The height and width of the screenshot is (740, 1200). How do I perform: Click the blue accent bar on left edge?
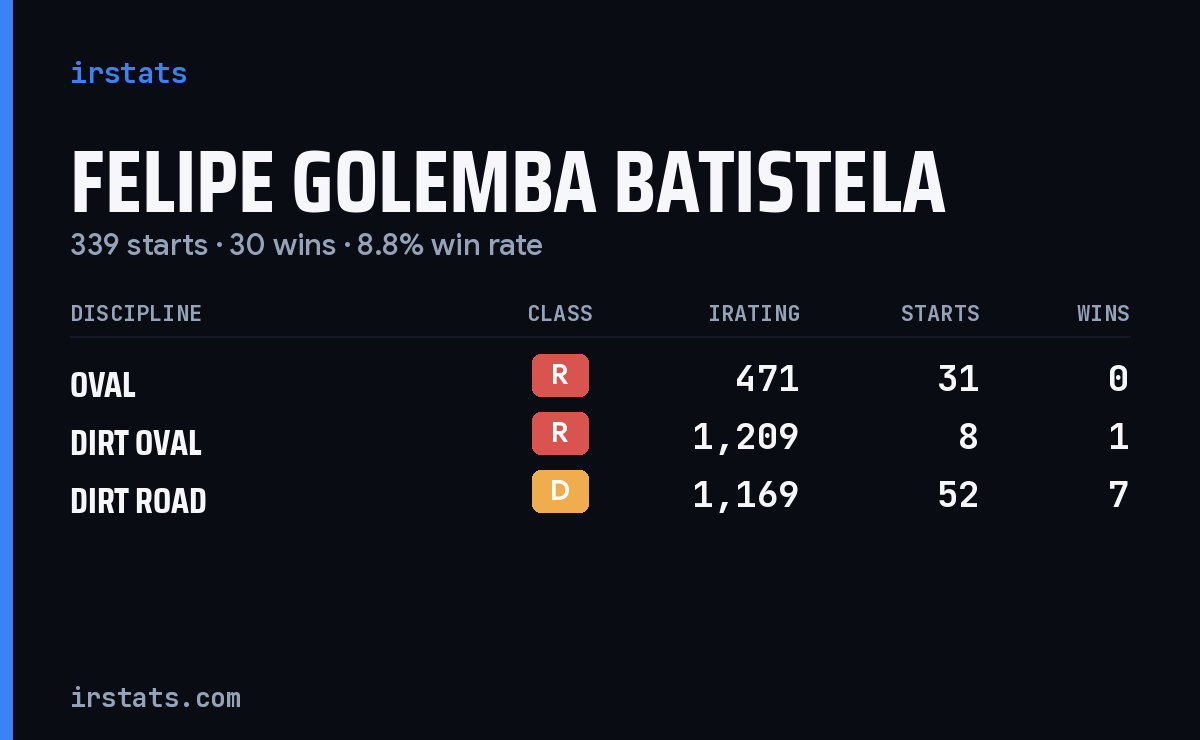click(x=6, y=370)
